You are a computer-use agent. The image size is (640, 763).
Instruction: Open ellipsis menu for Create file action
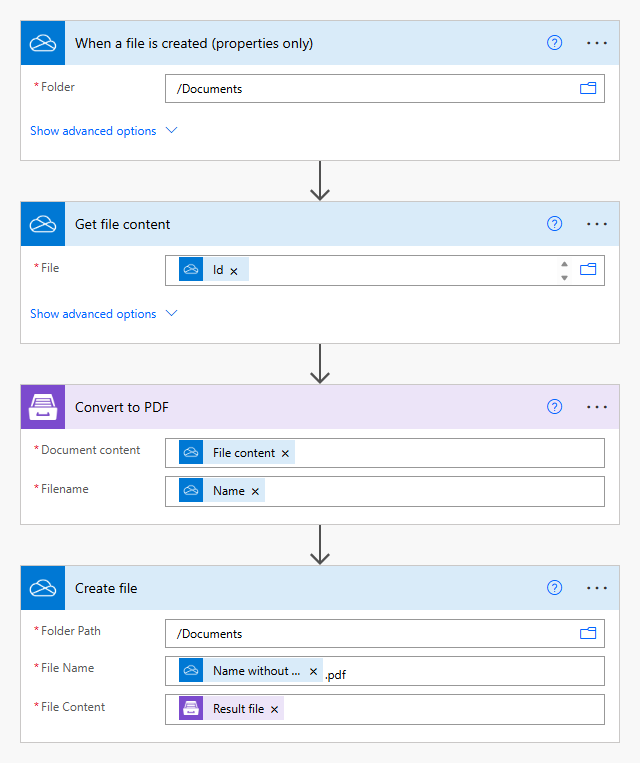(596, 588)
